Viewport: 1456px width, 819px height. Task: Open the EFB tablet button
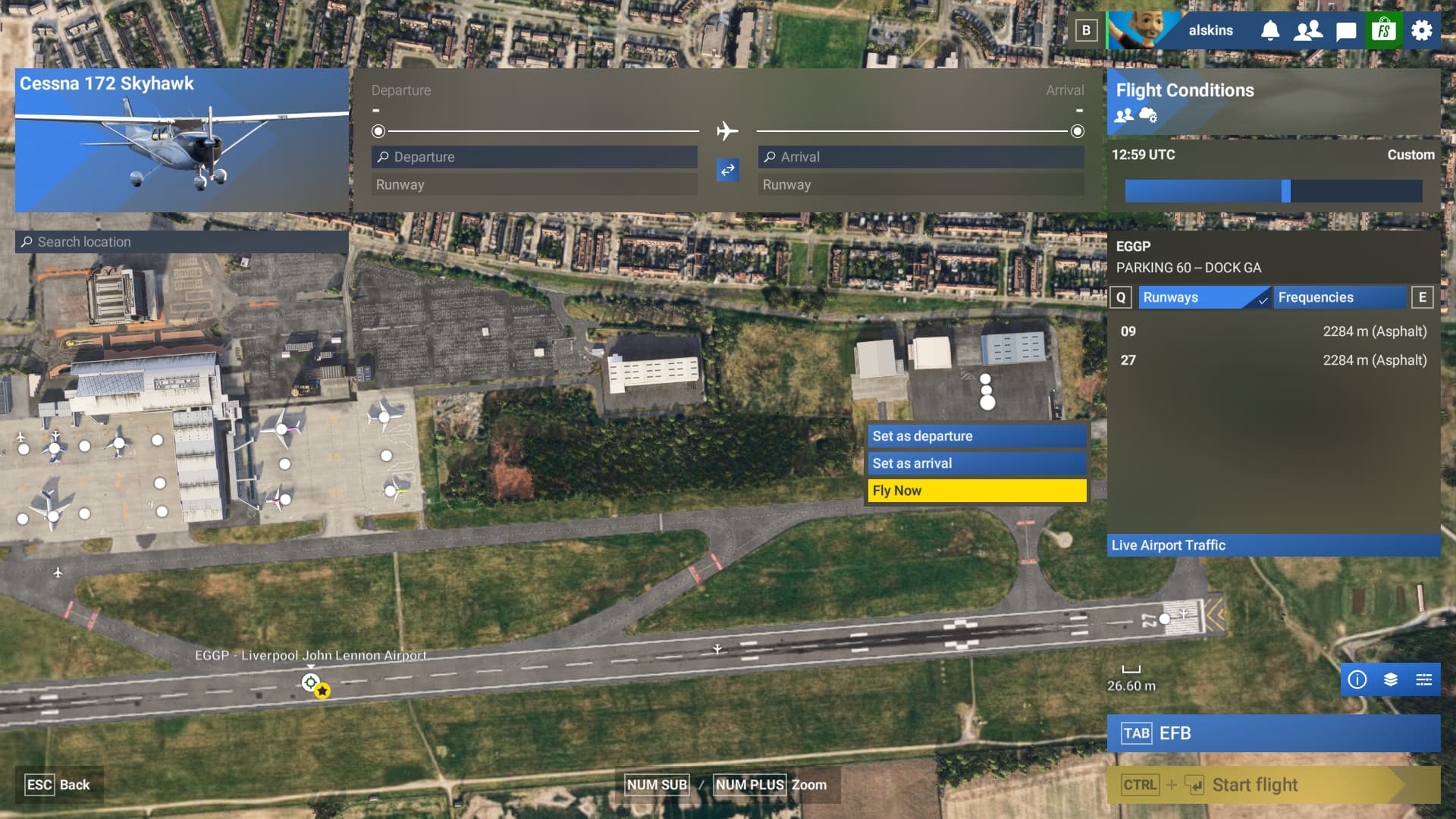point(1273,733)
